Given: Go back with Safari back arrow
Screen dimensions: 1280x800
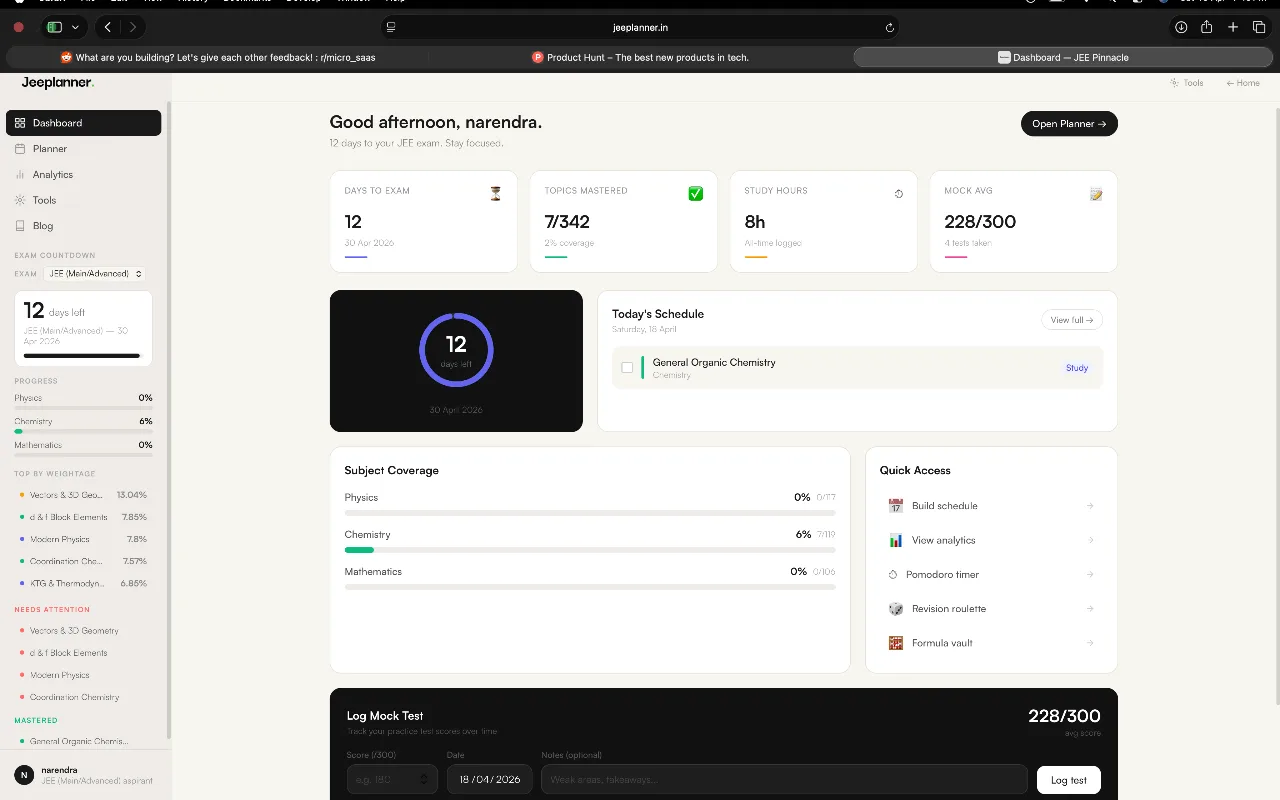Looking at the screenshot, I should click(108, 27).
